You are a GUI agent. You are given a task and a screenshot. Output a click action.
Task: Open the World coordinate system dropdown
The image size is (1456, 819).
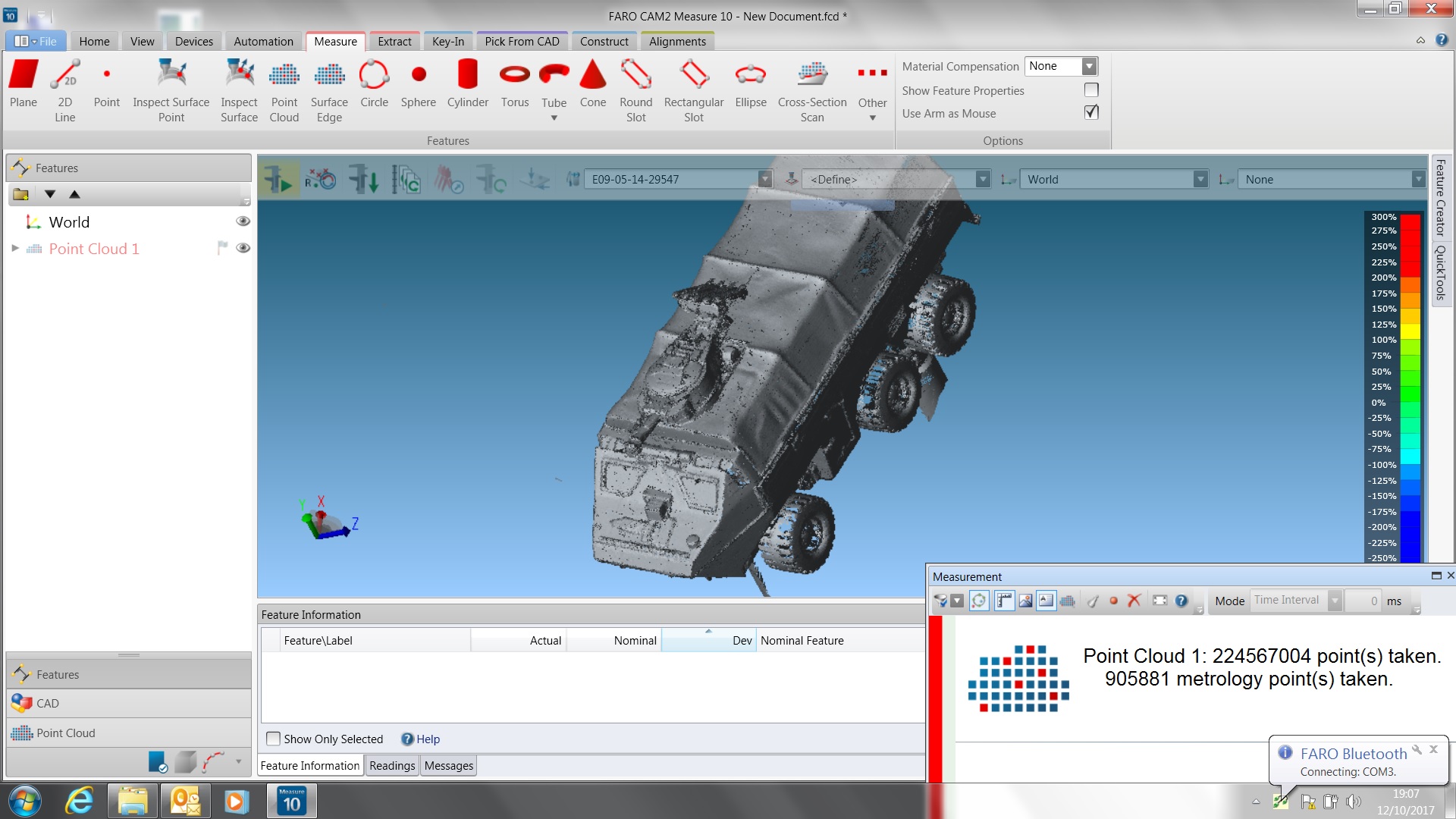[x=1200, y=180]
